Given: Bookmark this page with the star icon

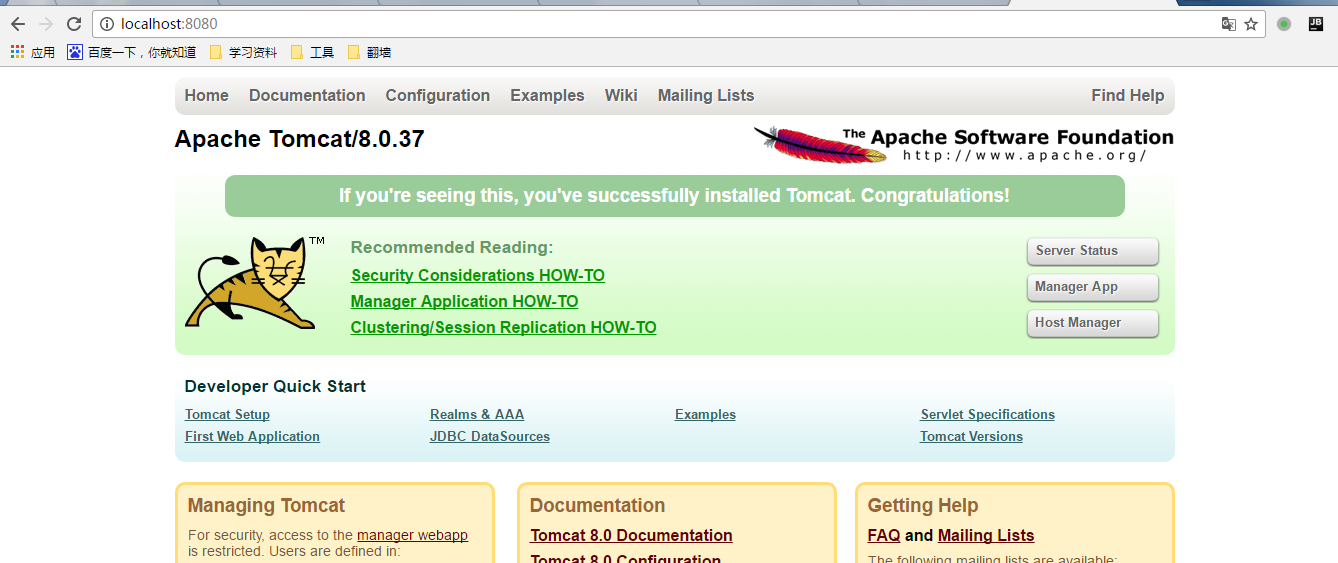Looking at the screenshot, I should 1251,24.
